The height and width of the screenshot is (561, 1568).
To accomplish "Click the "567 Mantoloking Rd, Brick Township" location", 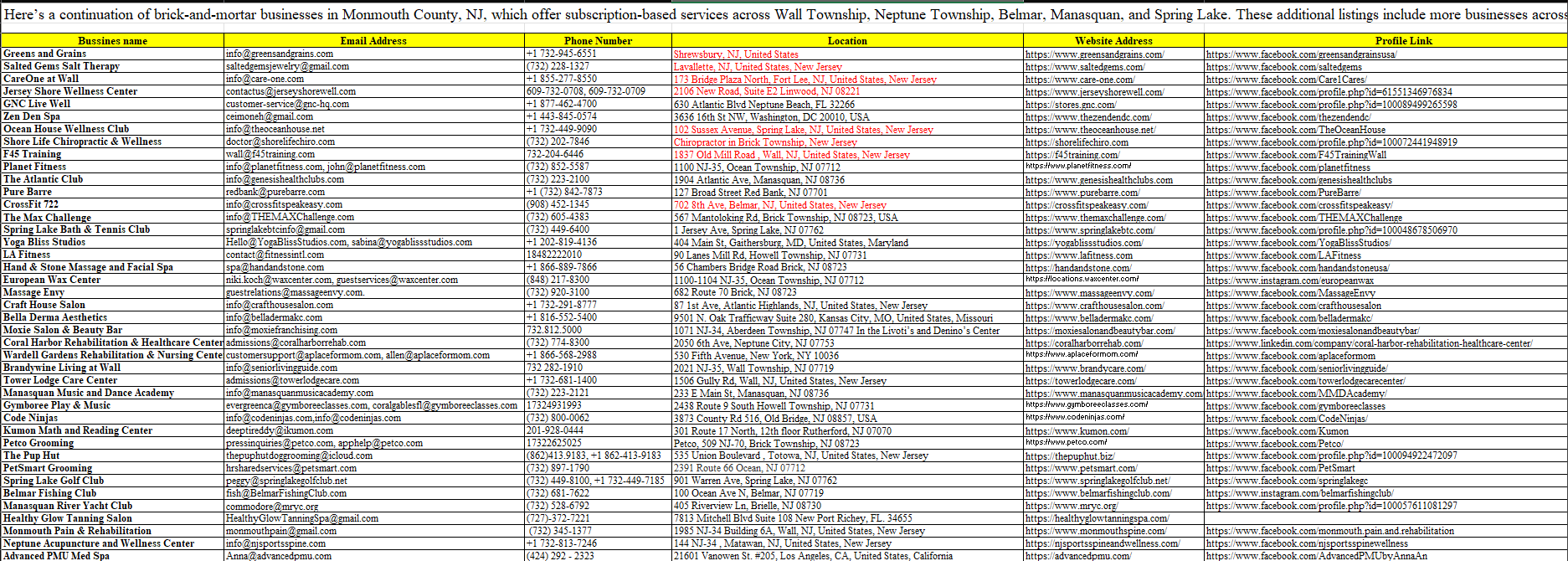I will point(786,217).
